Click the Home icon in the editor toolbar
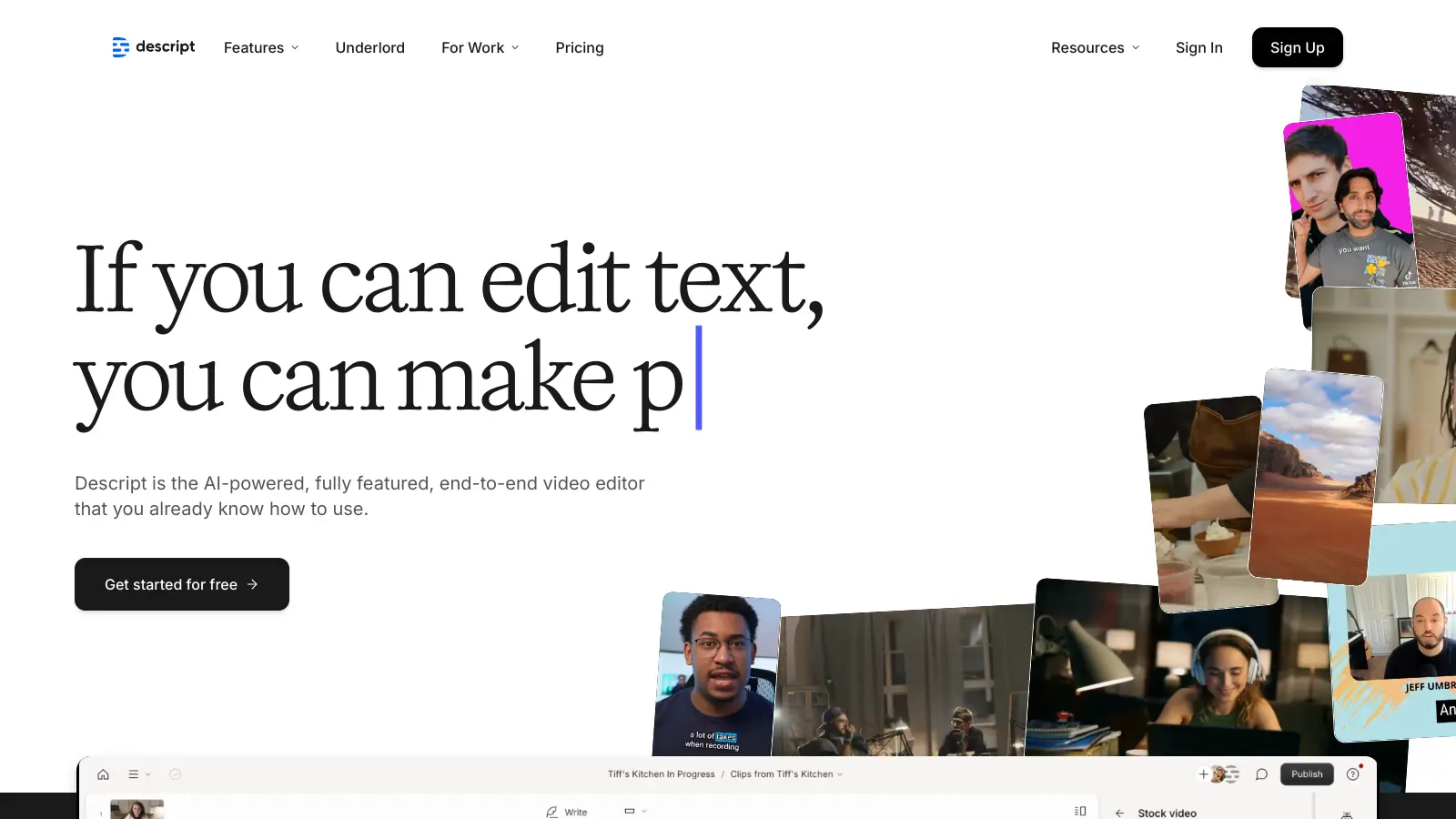 coord(103,773)
